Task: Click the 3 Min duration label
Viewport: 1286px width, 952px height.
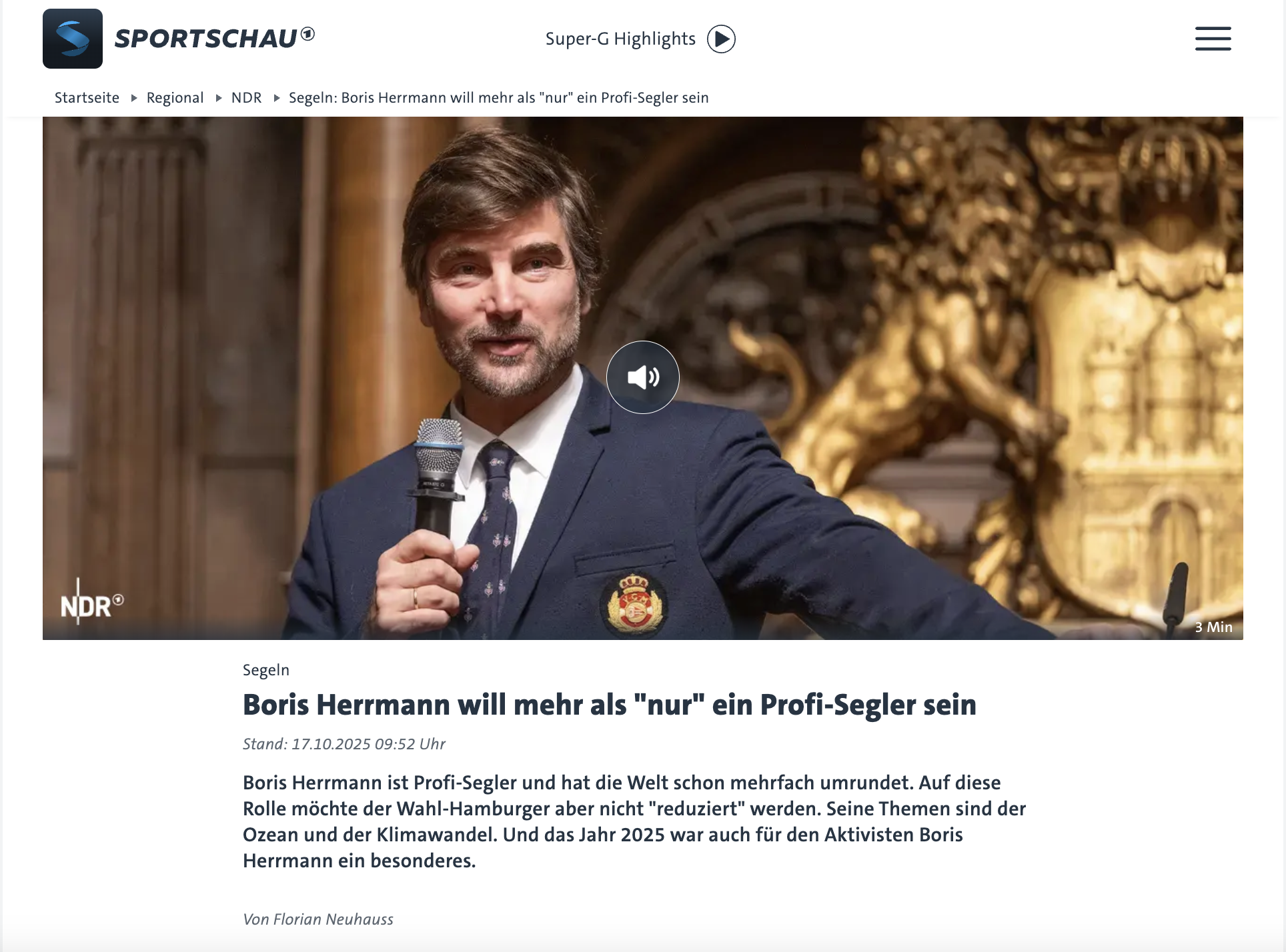Action: click(1213, 627)
